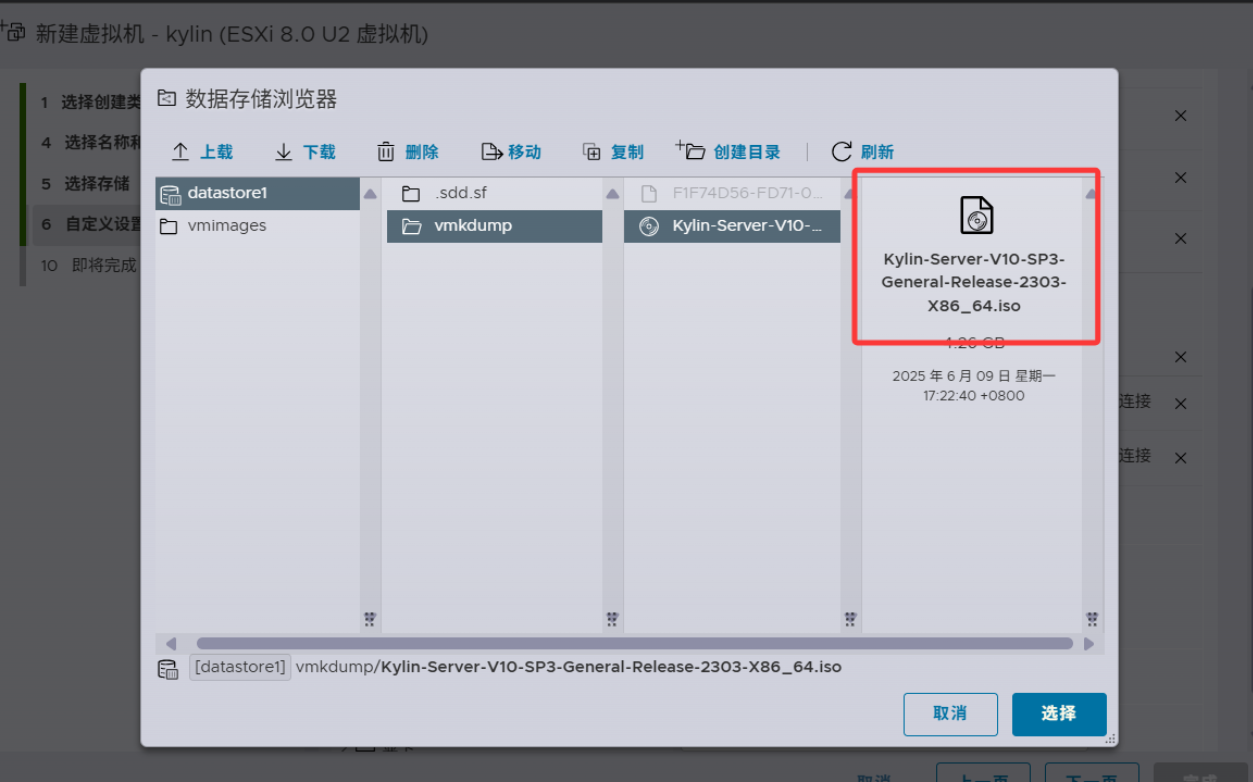Screen dimensions: 1253x782
Task: Click the Download (下载) toolbar icon
Action: [284, 152]
